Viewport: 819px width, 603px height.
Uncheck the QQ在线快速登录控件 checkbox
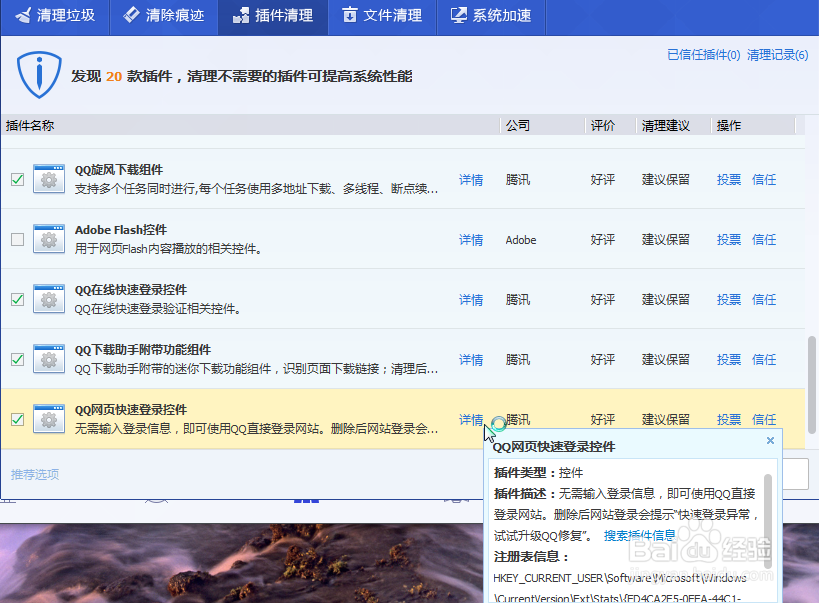tap(17, 299)
